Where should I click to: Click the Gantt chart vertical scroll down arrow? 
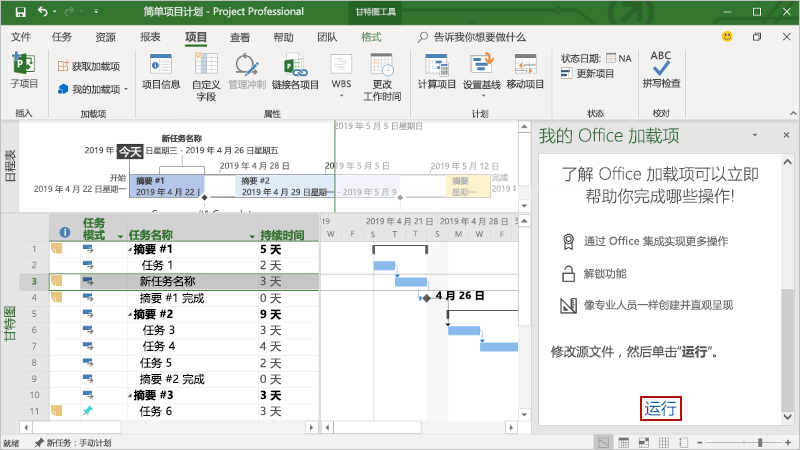(x=524, y=414)
